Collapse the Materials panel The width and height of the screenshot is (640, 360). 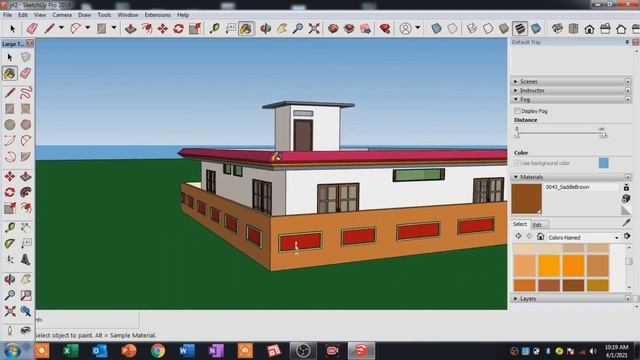(x=571, y=177)
